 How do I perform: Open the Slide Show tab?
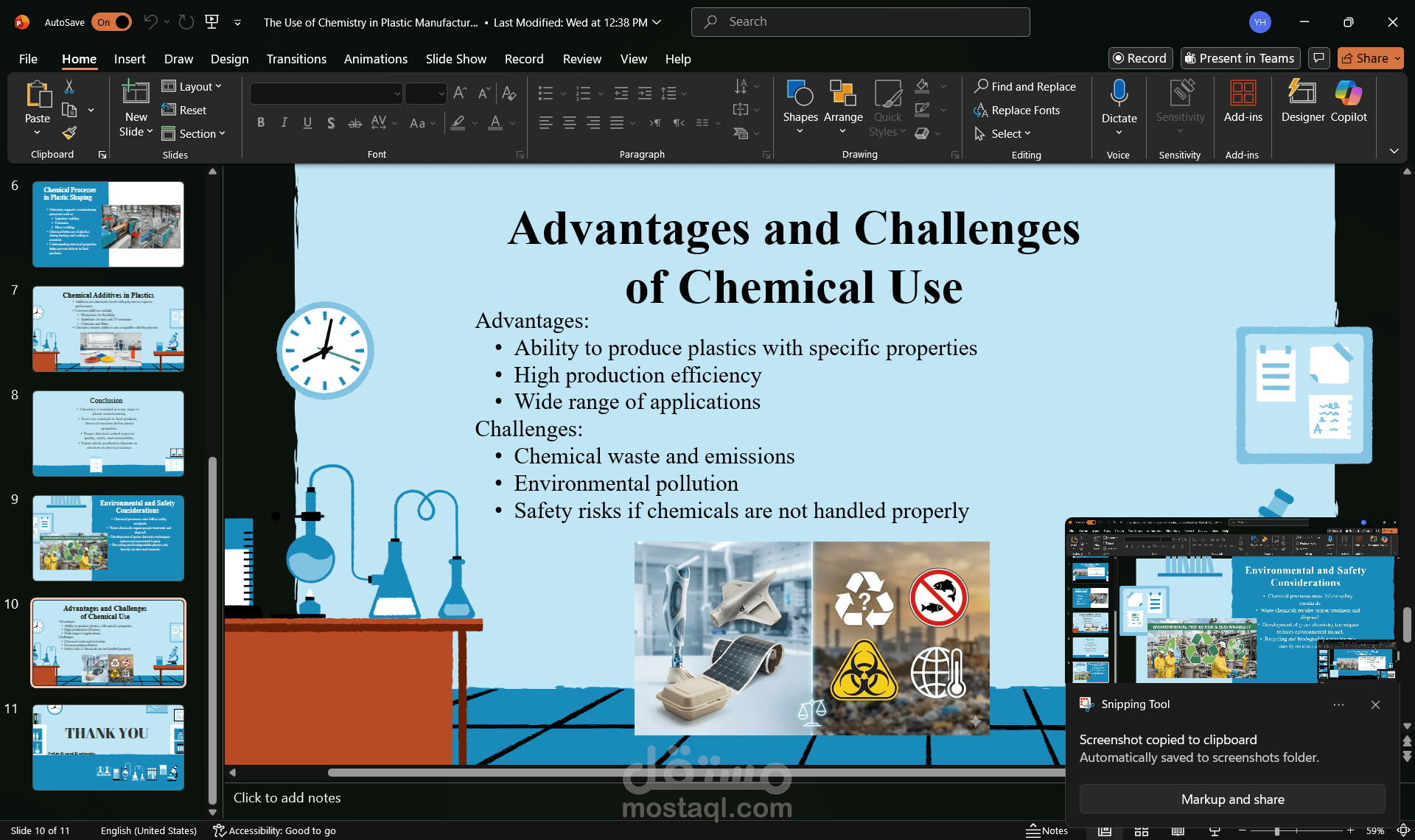455,59
